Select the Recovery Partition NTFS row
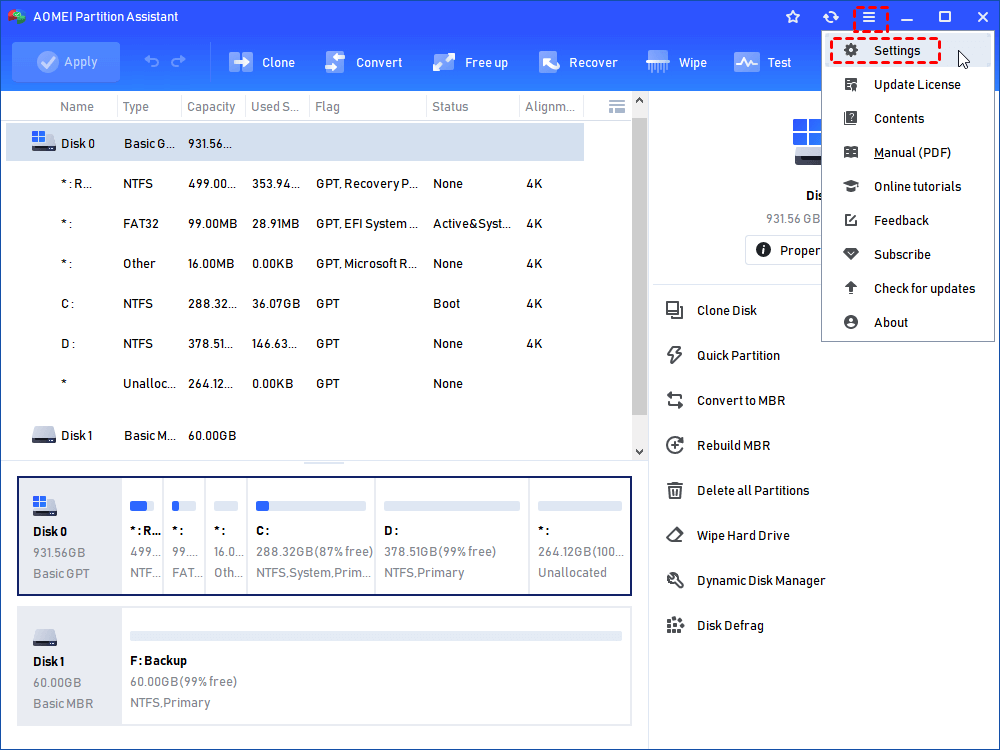The height and width of the screenshot is (750, 1000). click(x=295, y=184)
